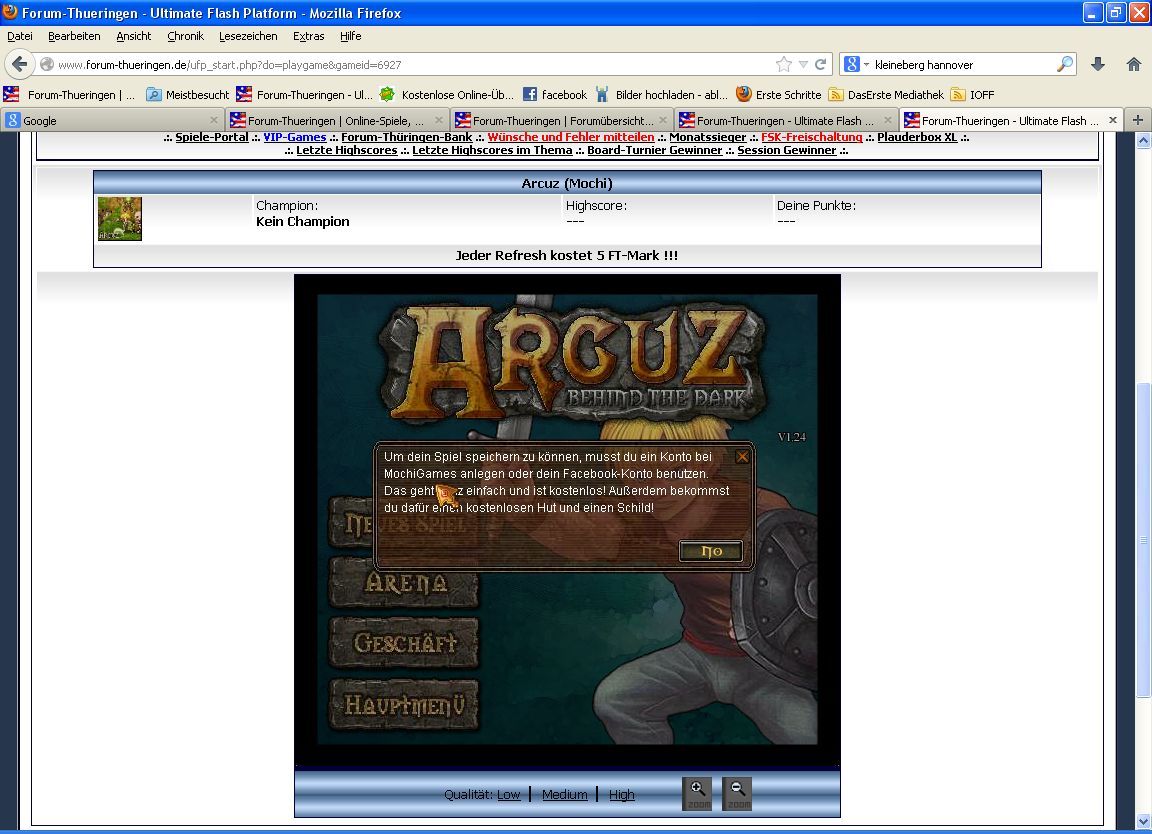Set game quality to Medium
This screenshot has height=834, width=1152.
pos(564,794)
